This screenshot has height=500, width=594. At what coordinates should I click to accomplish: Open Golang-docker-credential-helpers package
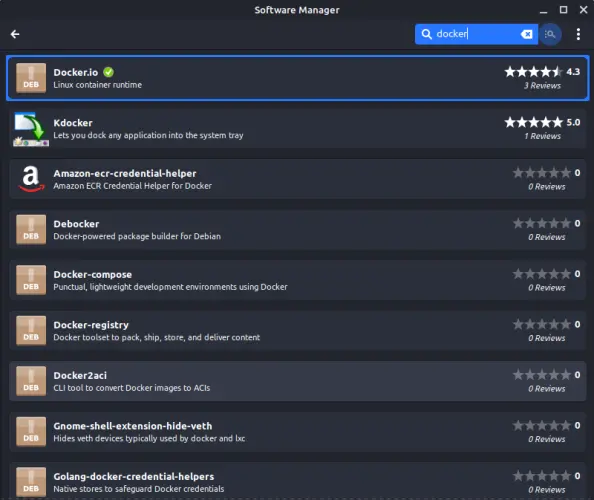coord(297,481)
